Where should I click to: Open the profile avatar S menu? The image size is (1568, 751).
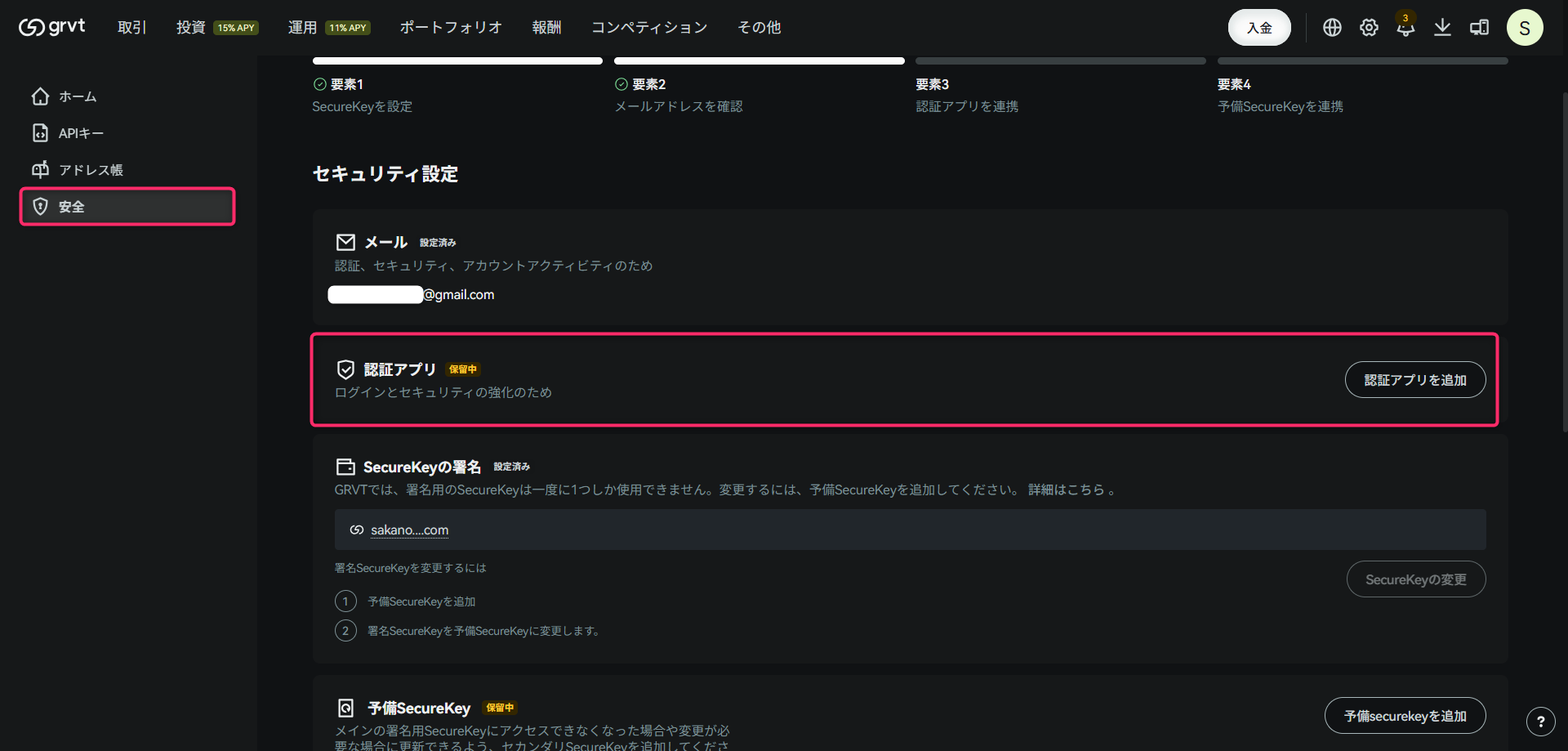[x=1525, y=27]
